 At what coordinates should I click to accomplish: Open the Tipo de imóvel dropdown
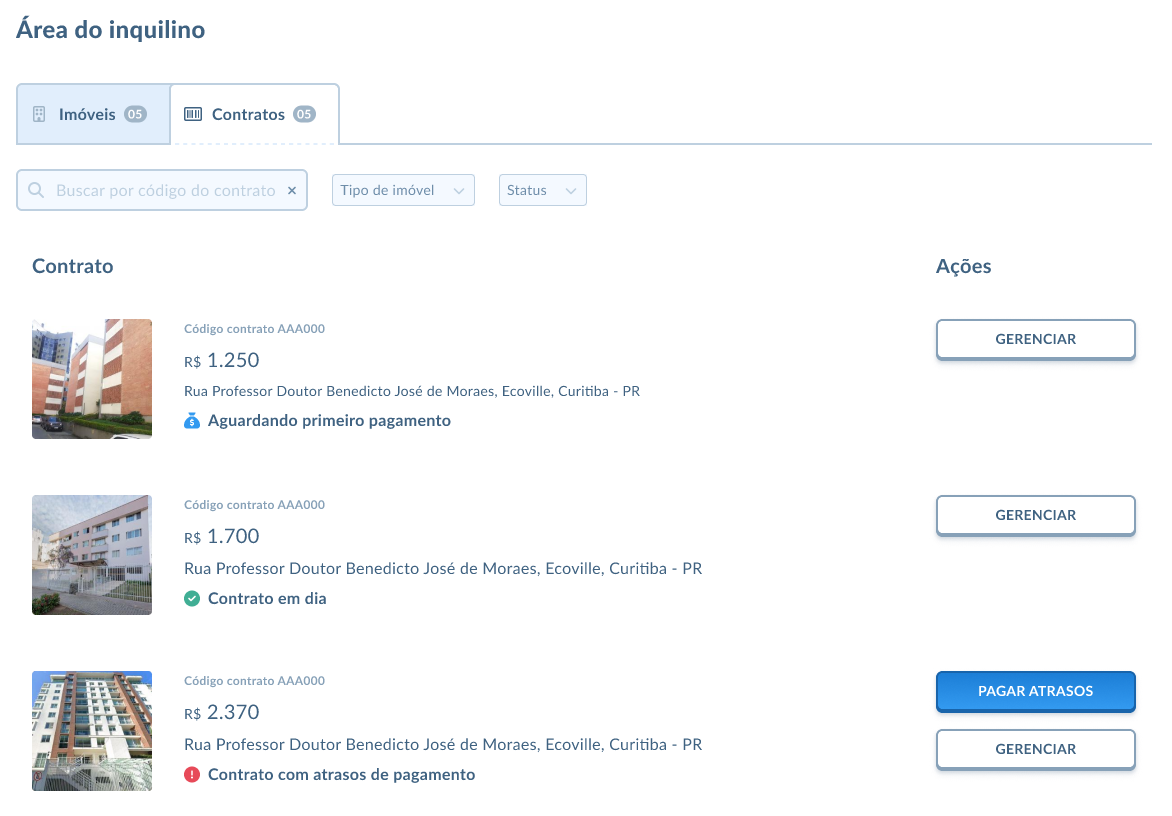403,190
